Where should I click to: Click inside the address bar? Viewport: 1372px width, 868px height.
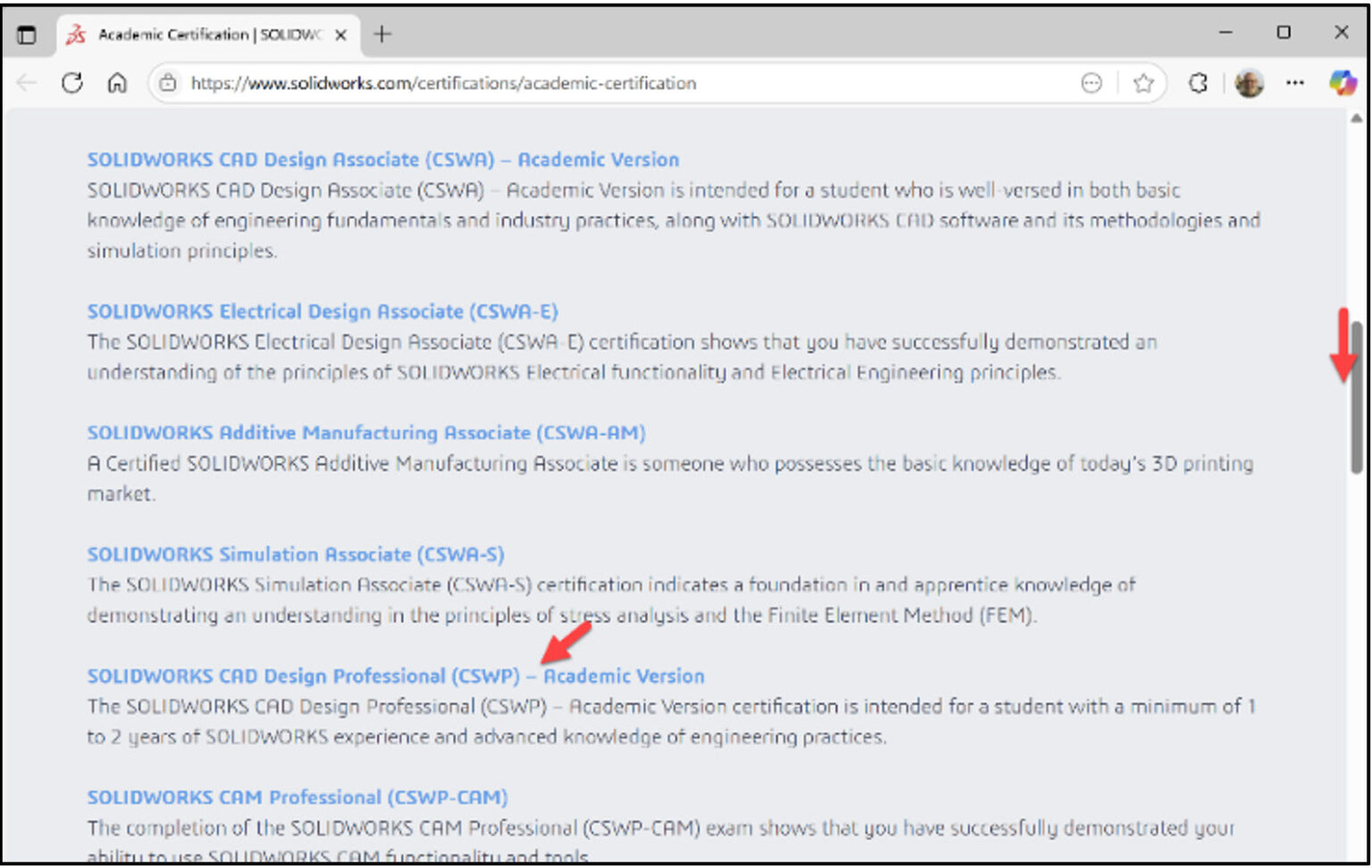pyautogui.click(x=536, y=83)
